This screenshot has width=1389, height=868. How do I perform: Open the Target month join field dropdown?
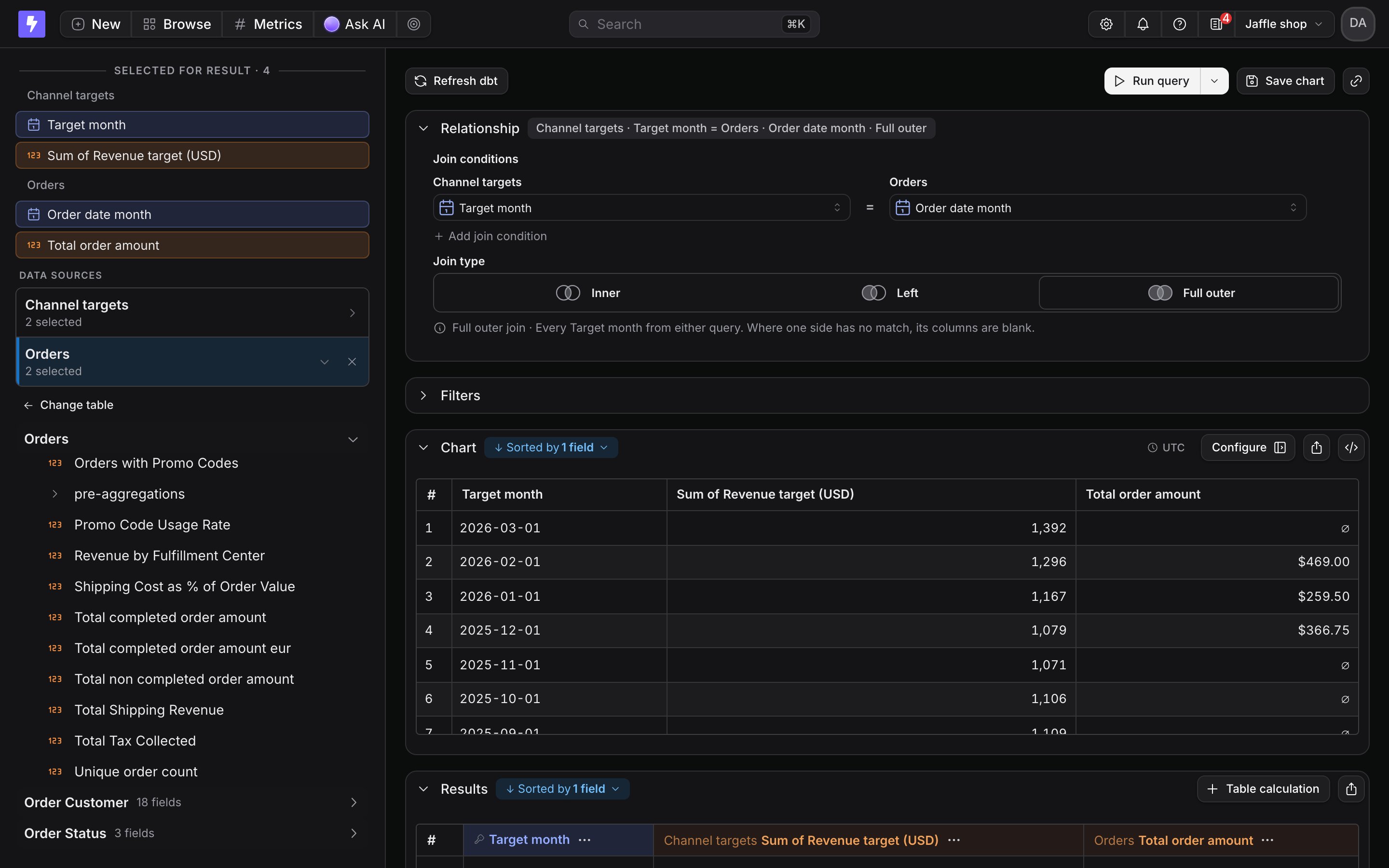(641, 208)
